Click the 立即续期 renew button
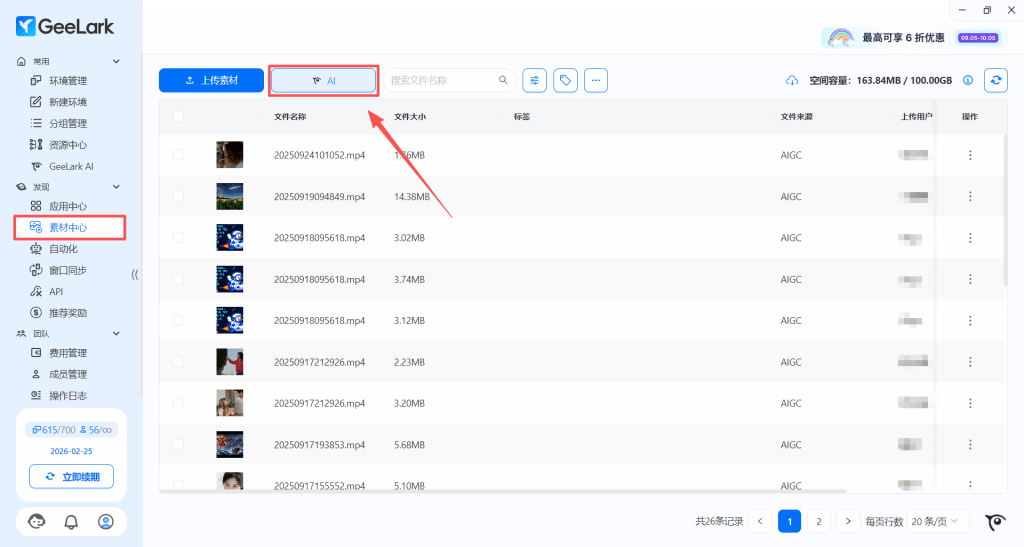The image size is (1024, 547). [72, 477]
